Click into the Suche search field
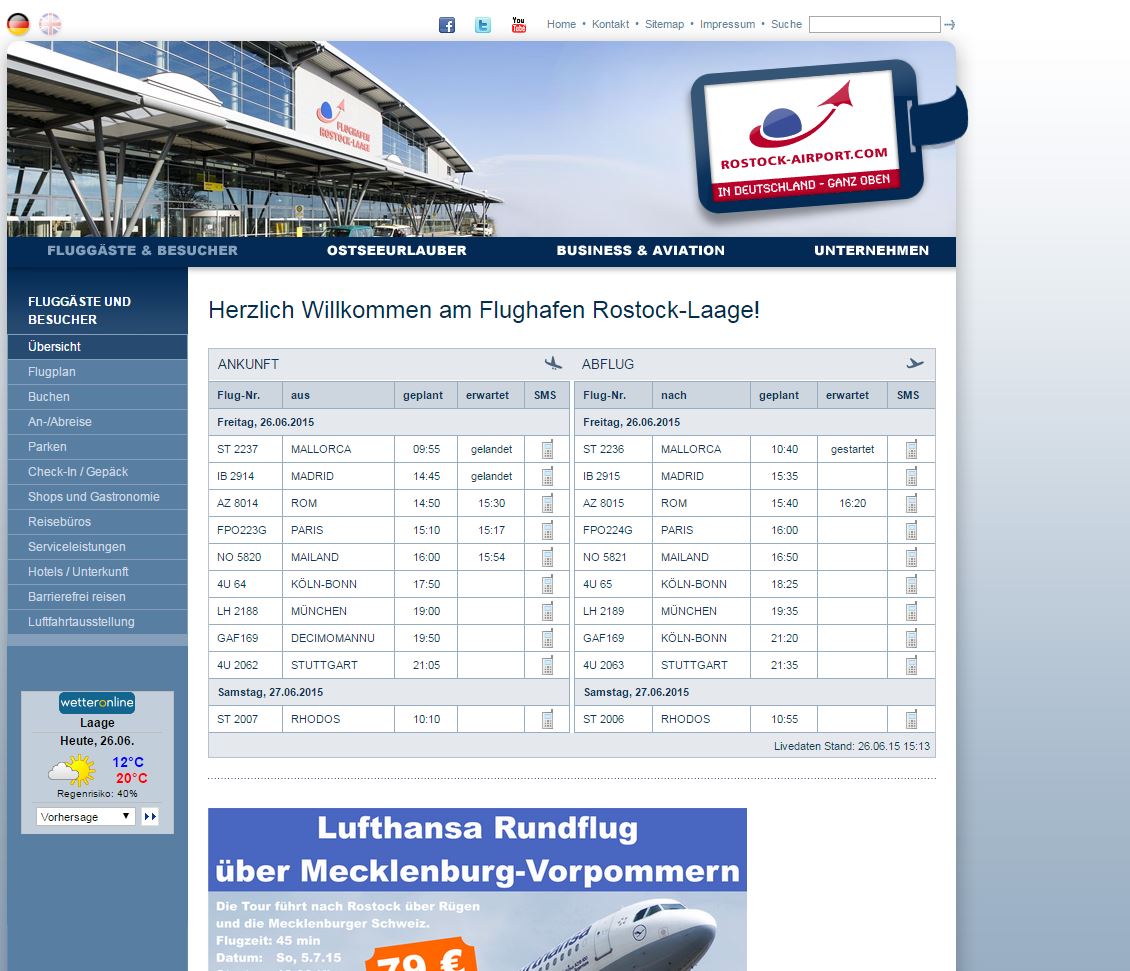This screenshot has width=1130, height=971. tap(874, 25)
